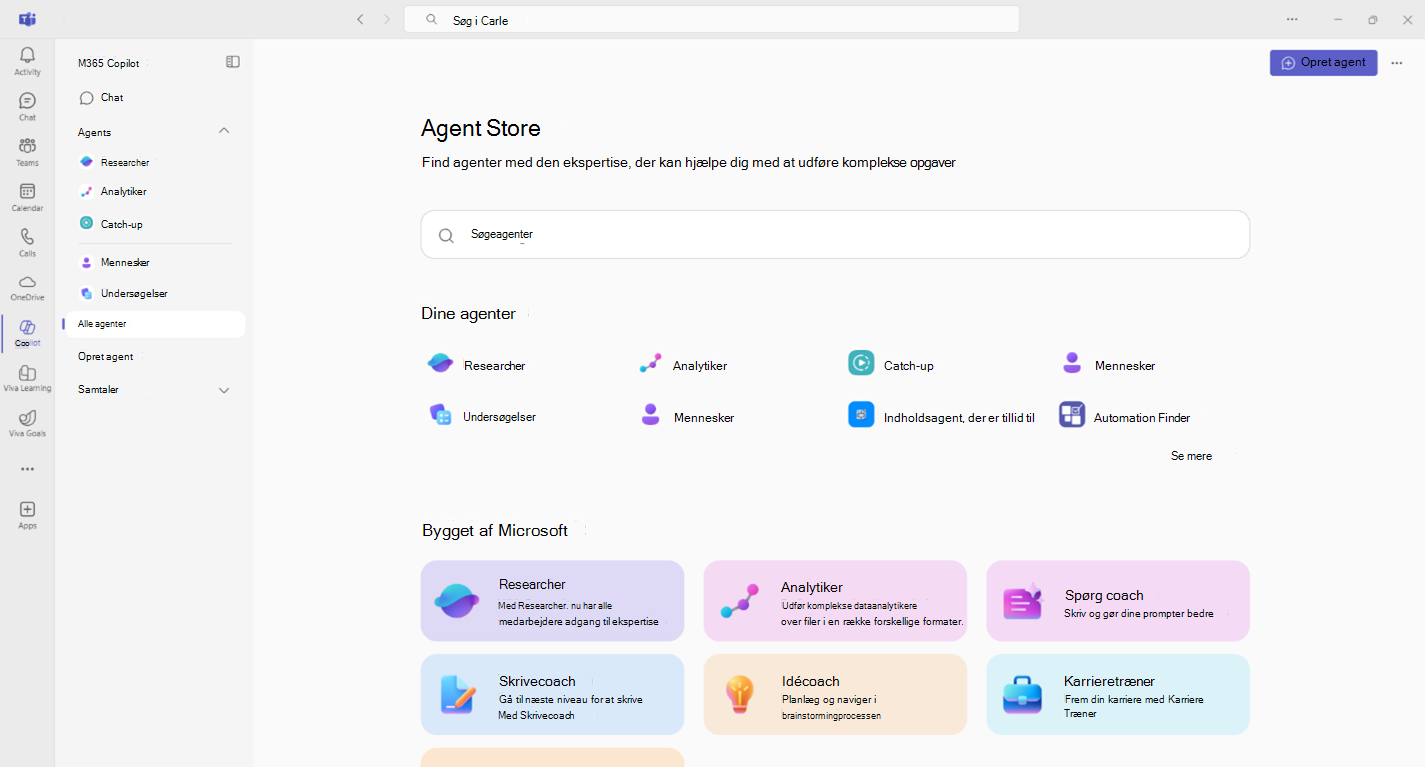Go to Teams icon in rail
1425x767 pixels.
pyautogui.click(x=27, y=152)
